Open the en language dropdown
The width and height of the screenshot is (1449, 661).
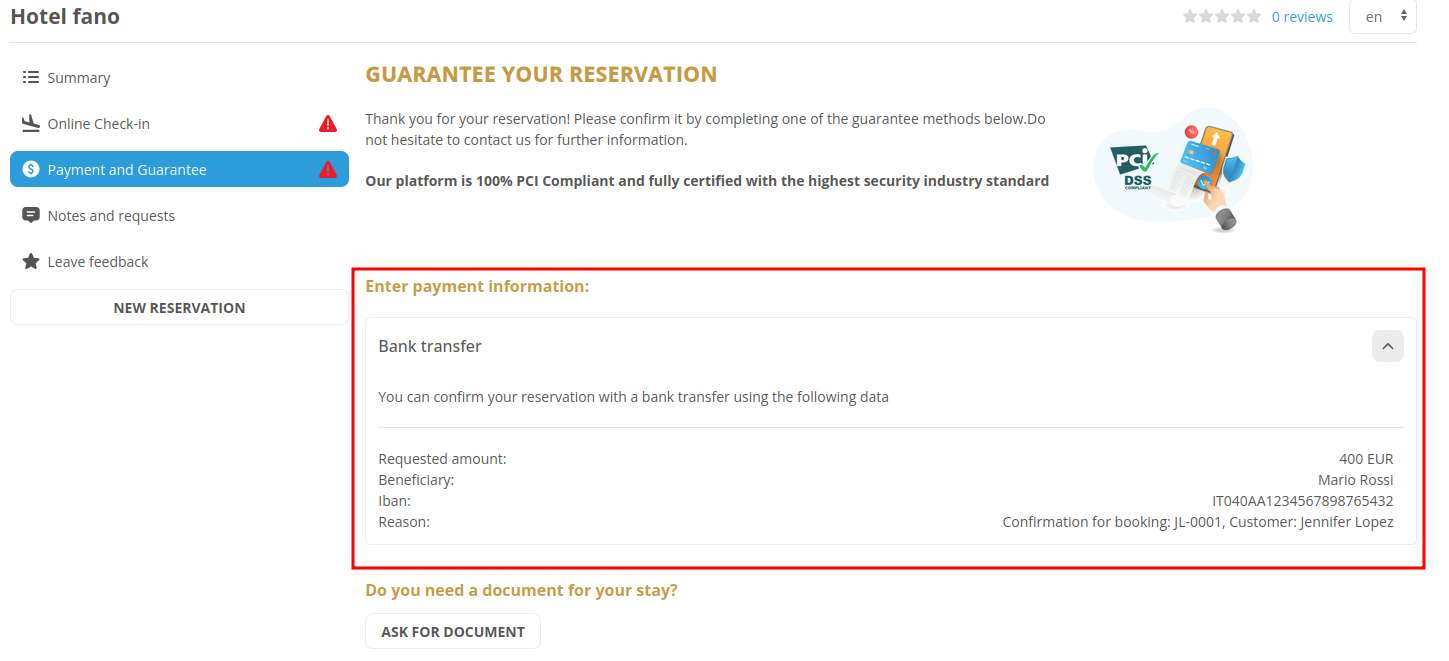(1383, 17)
